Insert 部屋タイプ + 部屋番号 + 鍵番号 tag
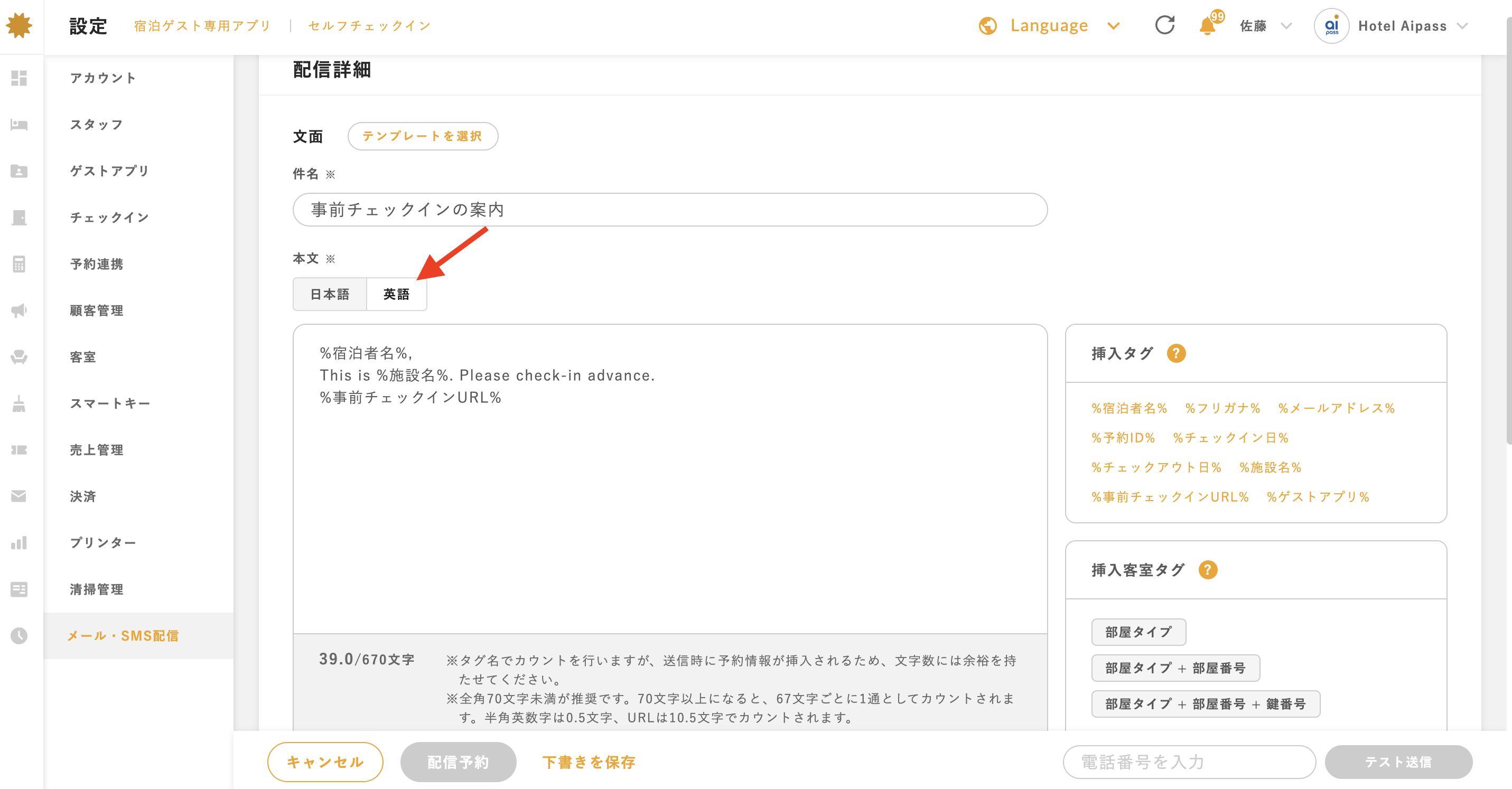Image resolution: width=1512 pixels, height=789 pixels. click(1206, 703)
